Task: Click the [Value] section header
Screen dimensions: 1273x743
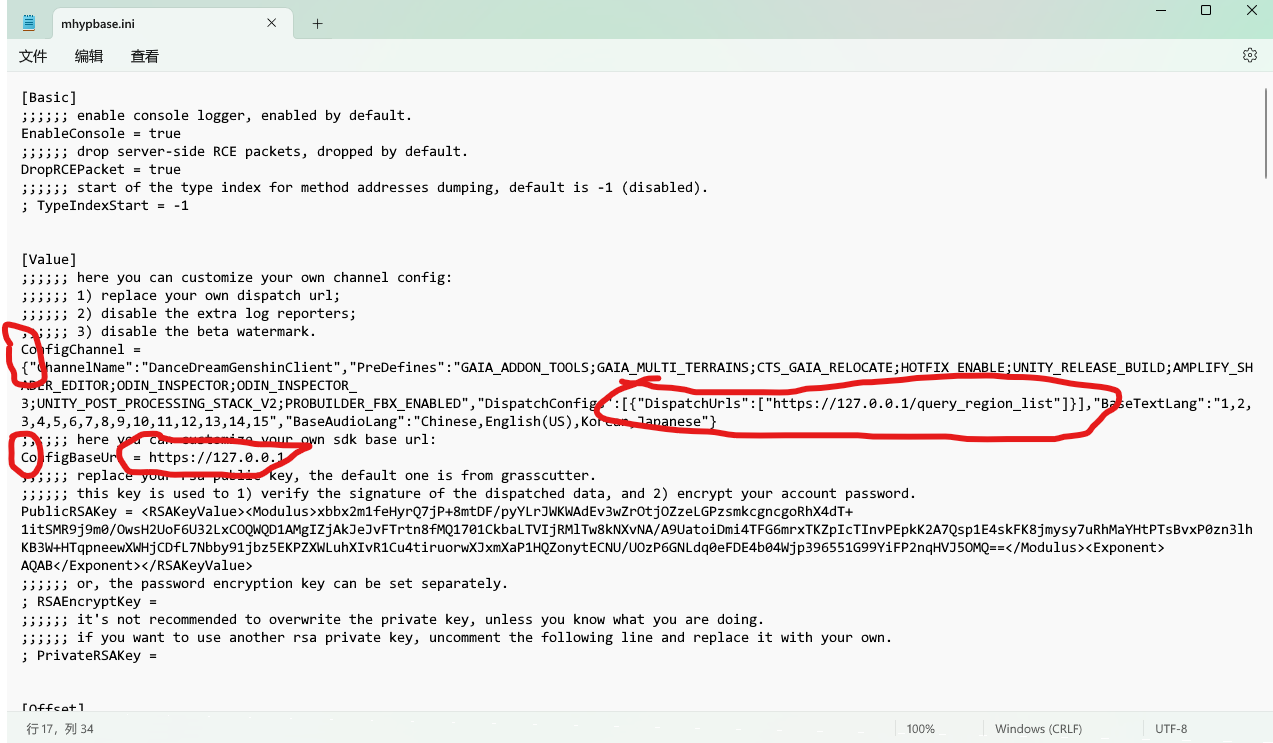Action: click(x=49, y=260)
